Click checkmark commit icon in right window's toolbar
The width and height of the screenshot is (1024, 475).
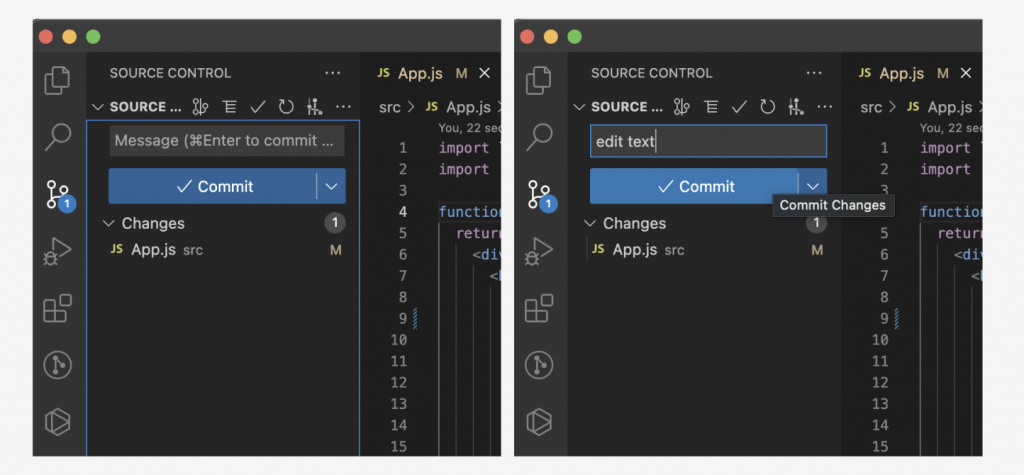[739, 107]
